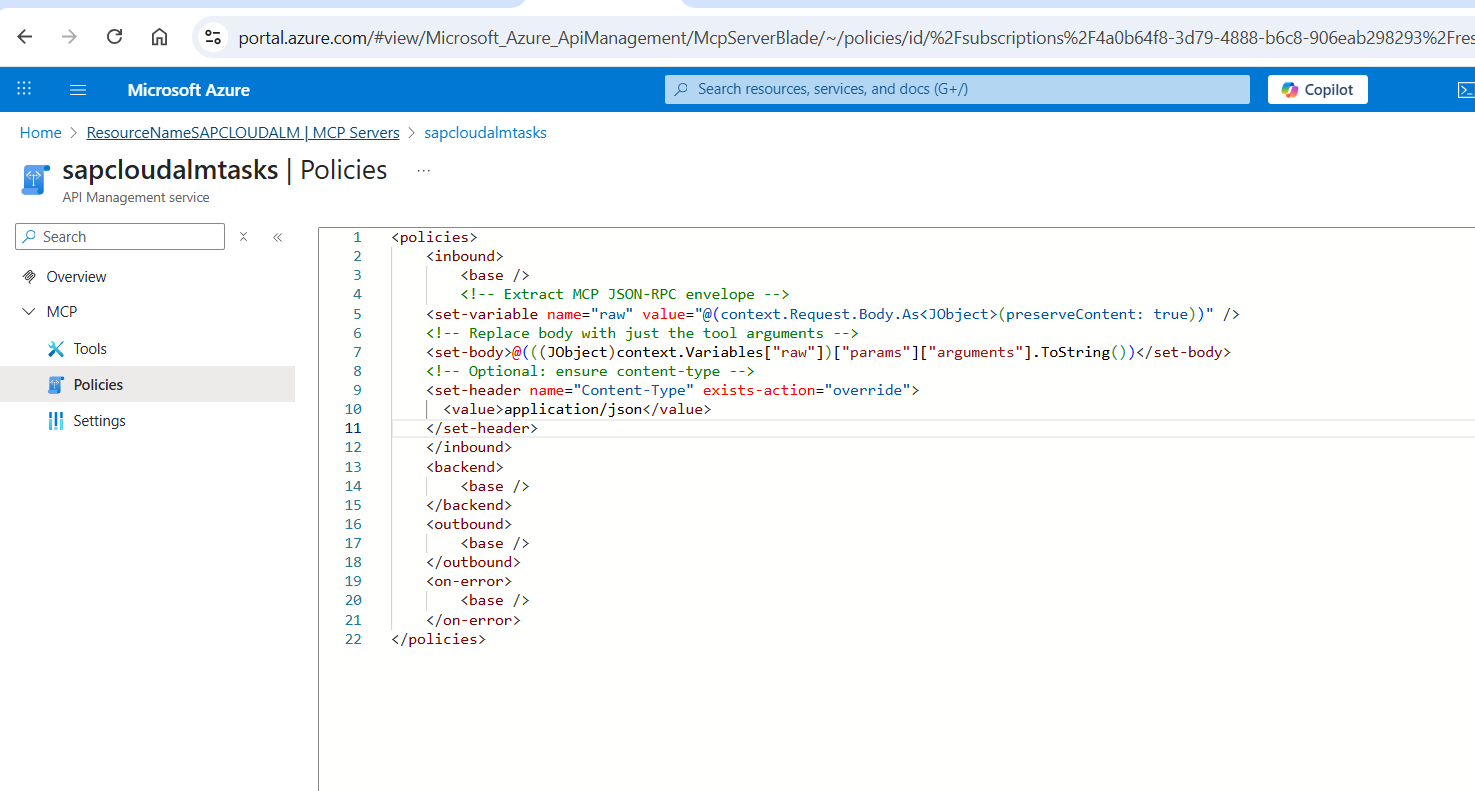Screen dimensions: 1475x791
Task: Collapse the MCP section chevron
Action: [x=28, y=312]
